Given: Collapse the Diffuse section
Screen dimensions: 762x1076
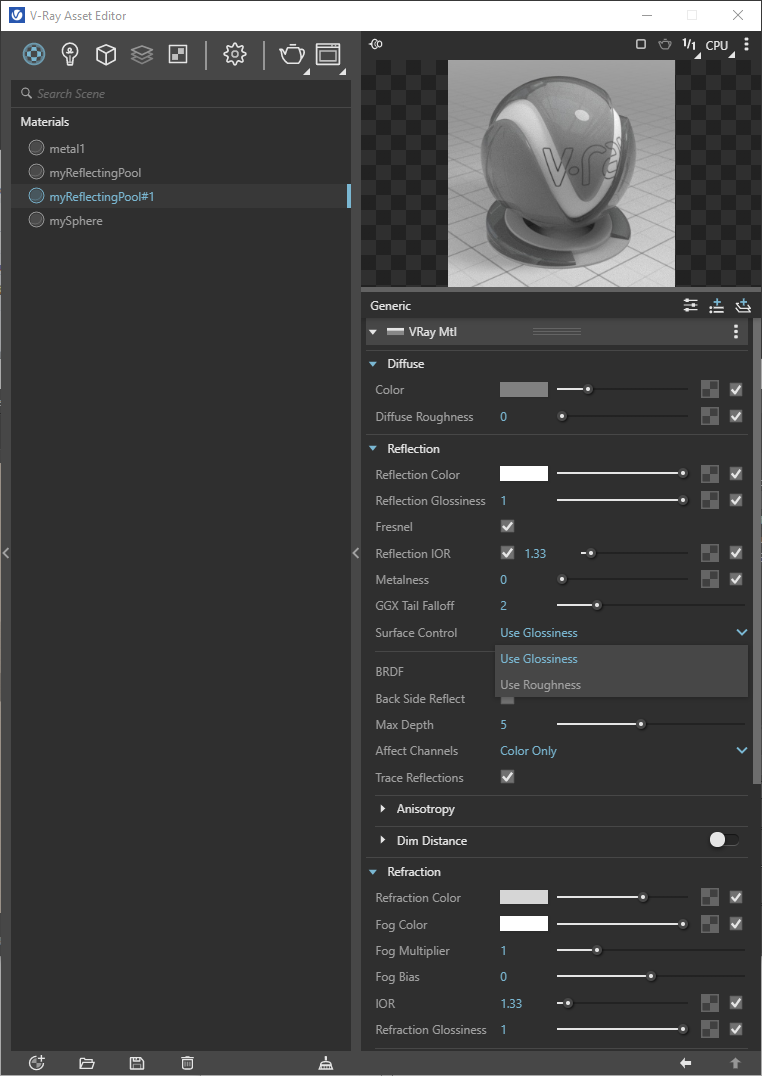Looking at the screenshot, I should (x=373, y=364).
